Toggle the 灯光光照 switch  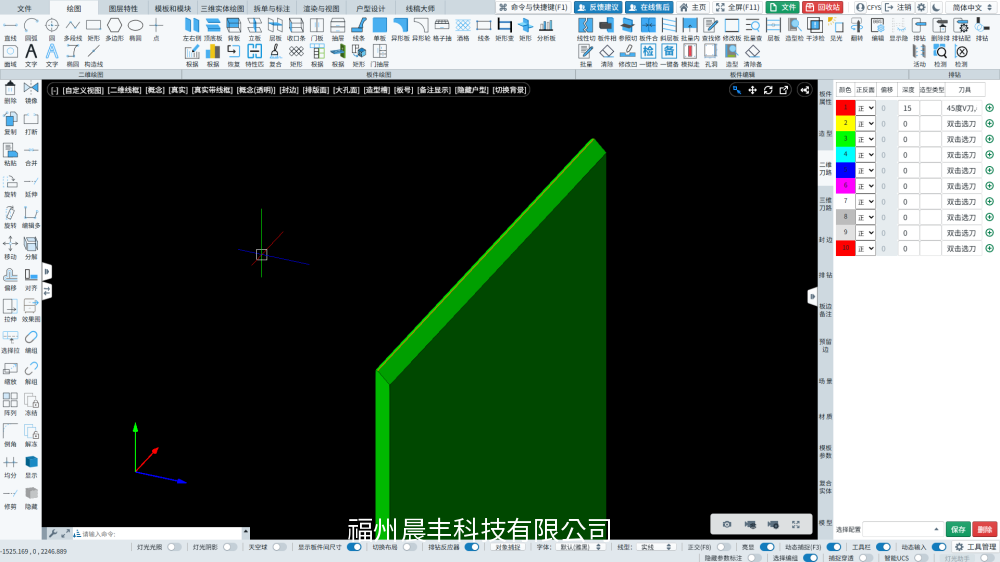click(x=174, y=547)
